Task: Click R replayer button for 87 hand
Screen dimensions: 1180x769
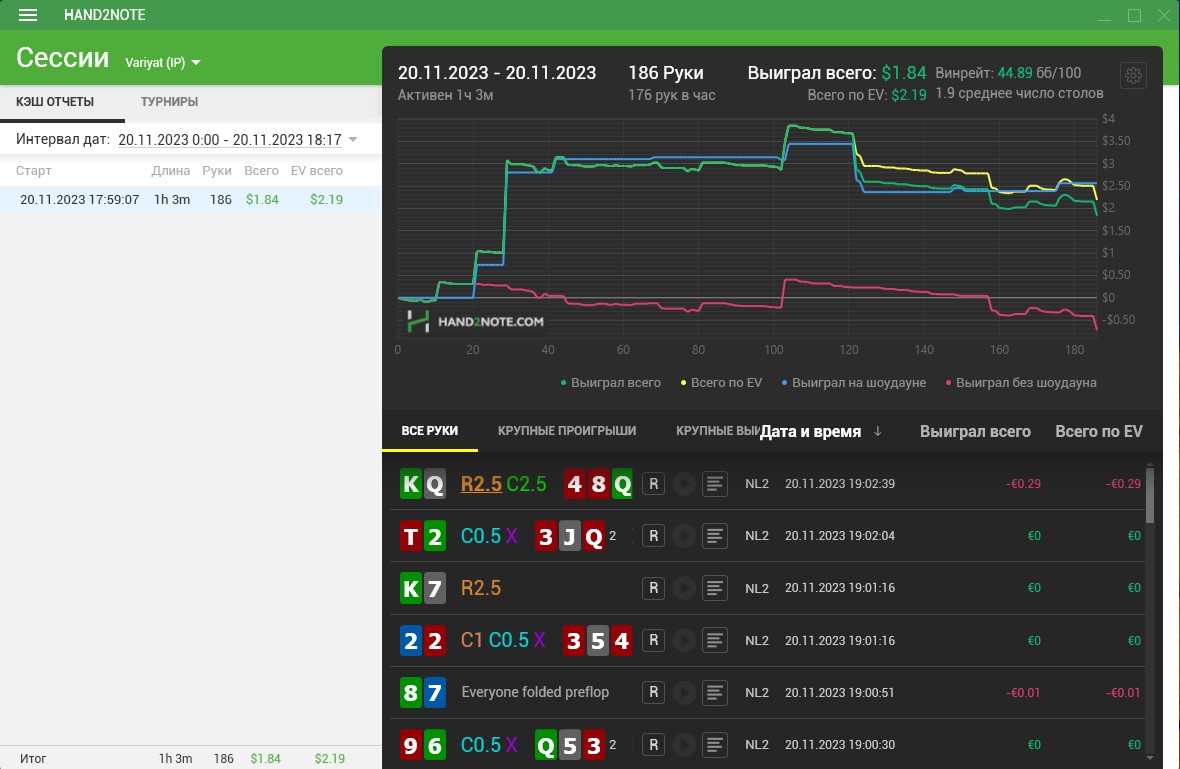Action: [653, 692]
